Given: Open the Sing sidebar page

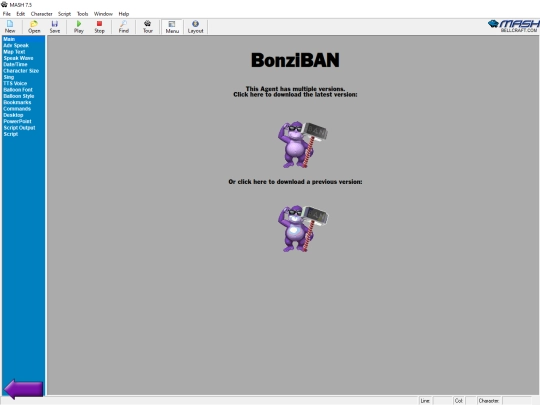Looking at the screenshot, I should tap(9, 77).
